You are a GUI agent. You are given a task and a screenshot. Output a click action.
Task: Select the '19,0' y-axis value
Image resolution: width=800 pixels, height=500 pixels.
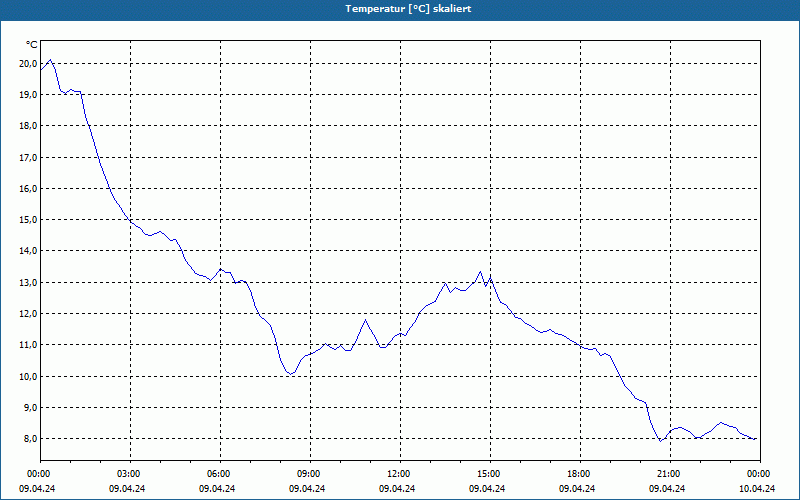click(28, 95)
